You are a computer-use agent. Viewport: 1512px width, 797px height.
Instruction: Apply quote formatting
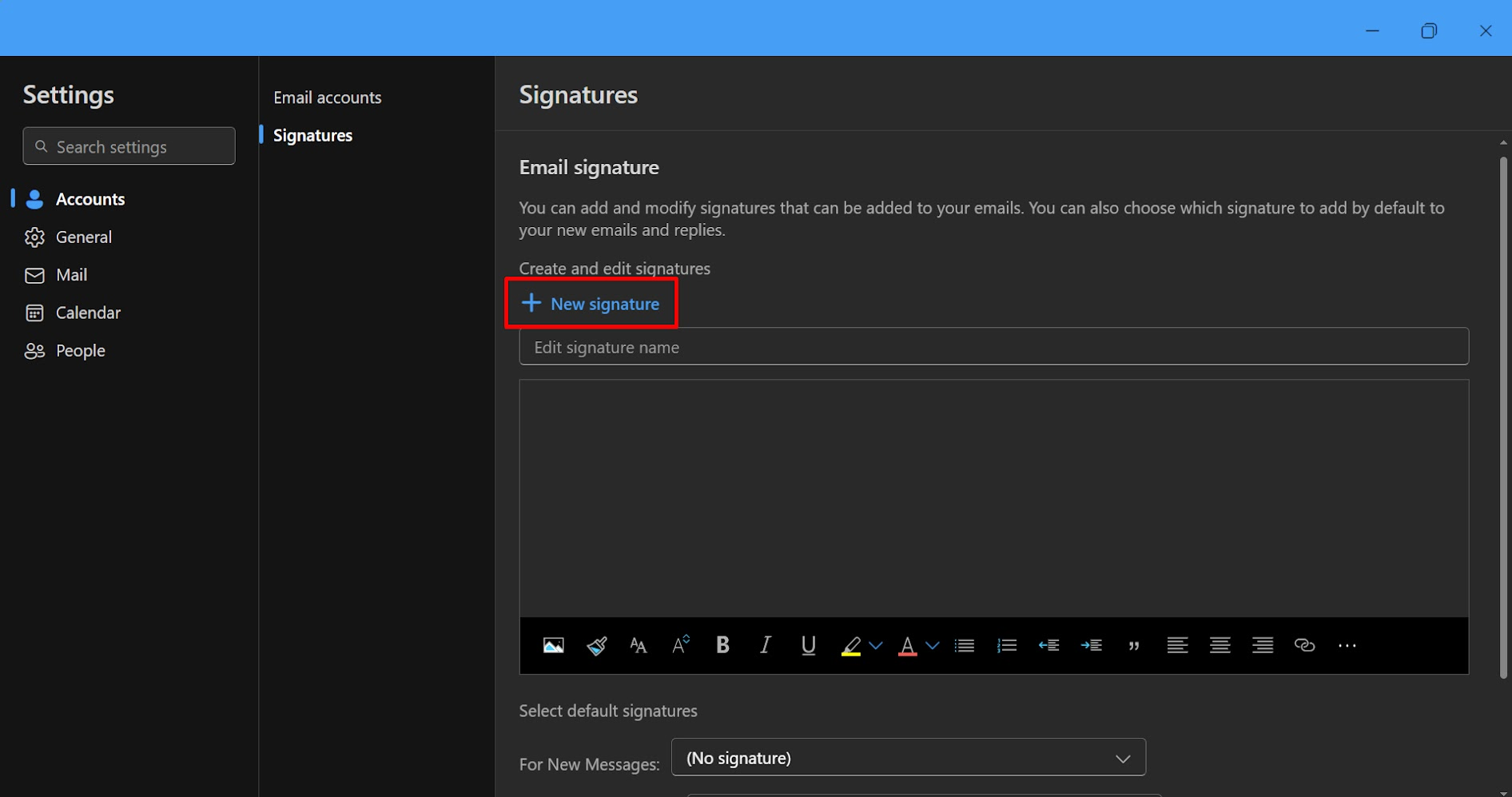1134,646
